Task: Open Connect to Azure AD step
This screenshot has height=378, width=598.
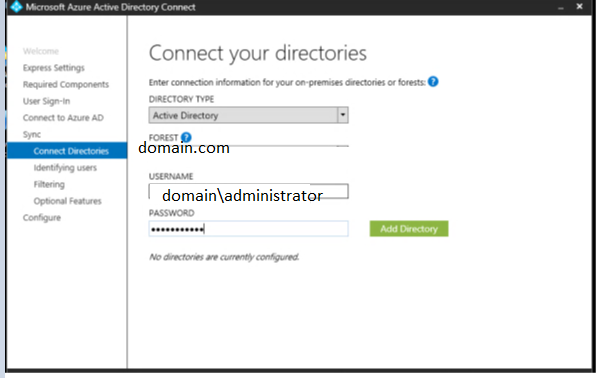Action: click(63, 117)
